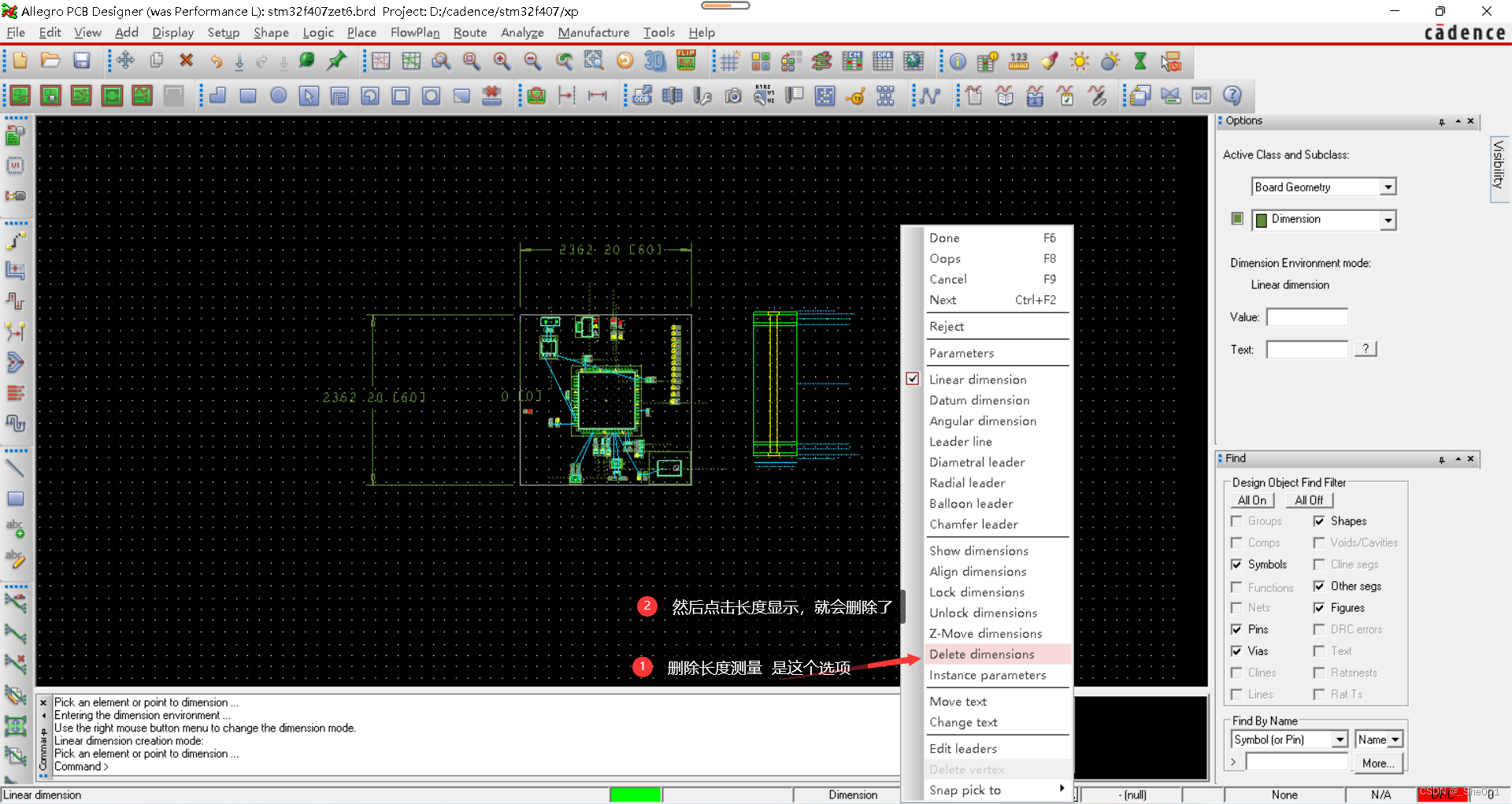Click the Help question mark icon

tap(1232, 96)
